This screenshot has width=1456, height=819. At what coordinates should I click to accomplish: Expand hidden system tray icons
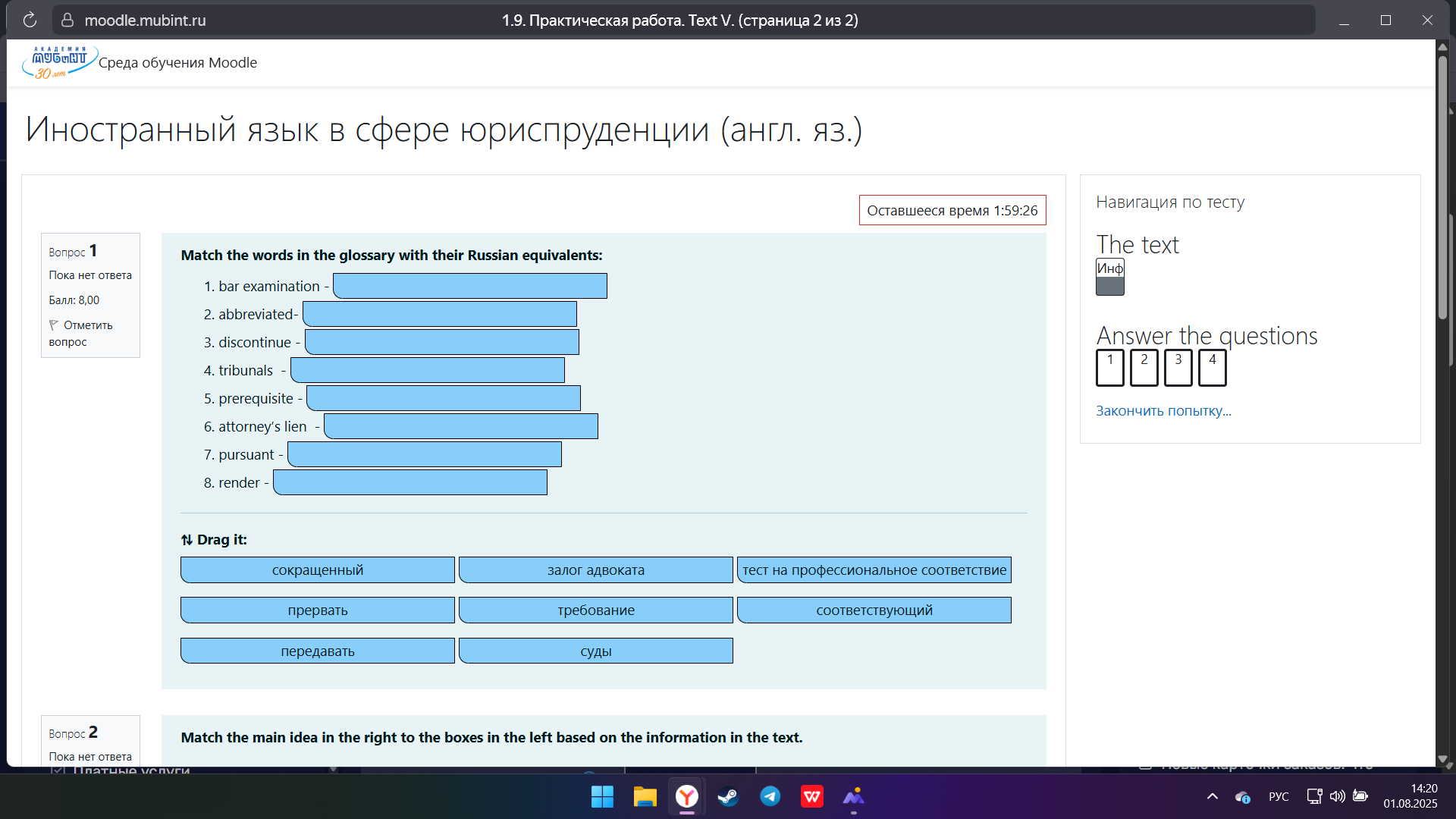click(x=1212, y=796)
